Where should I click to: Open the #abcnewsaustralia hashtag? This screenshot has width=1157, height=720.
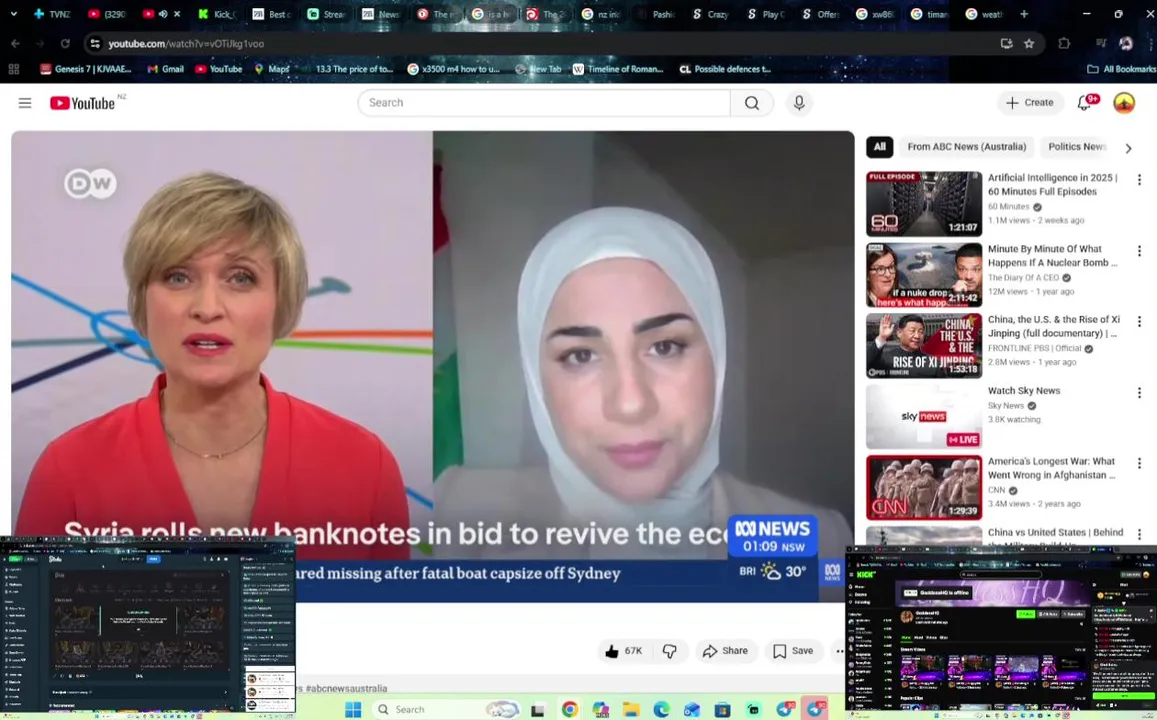tap(347, 688)
